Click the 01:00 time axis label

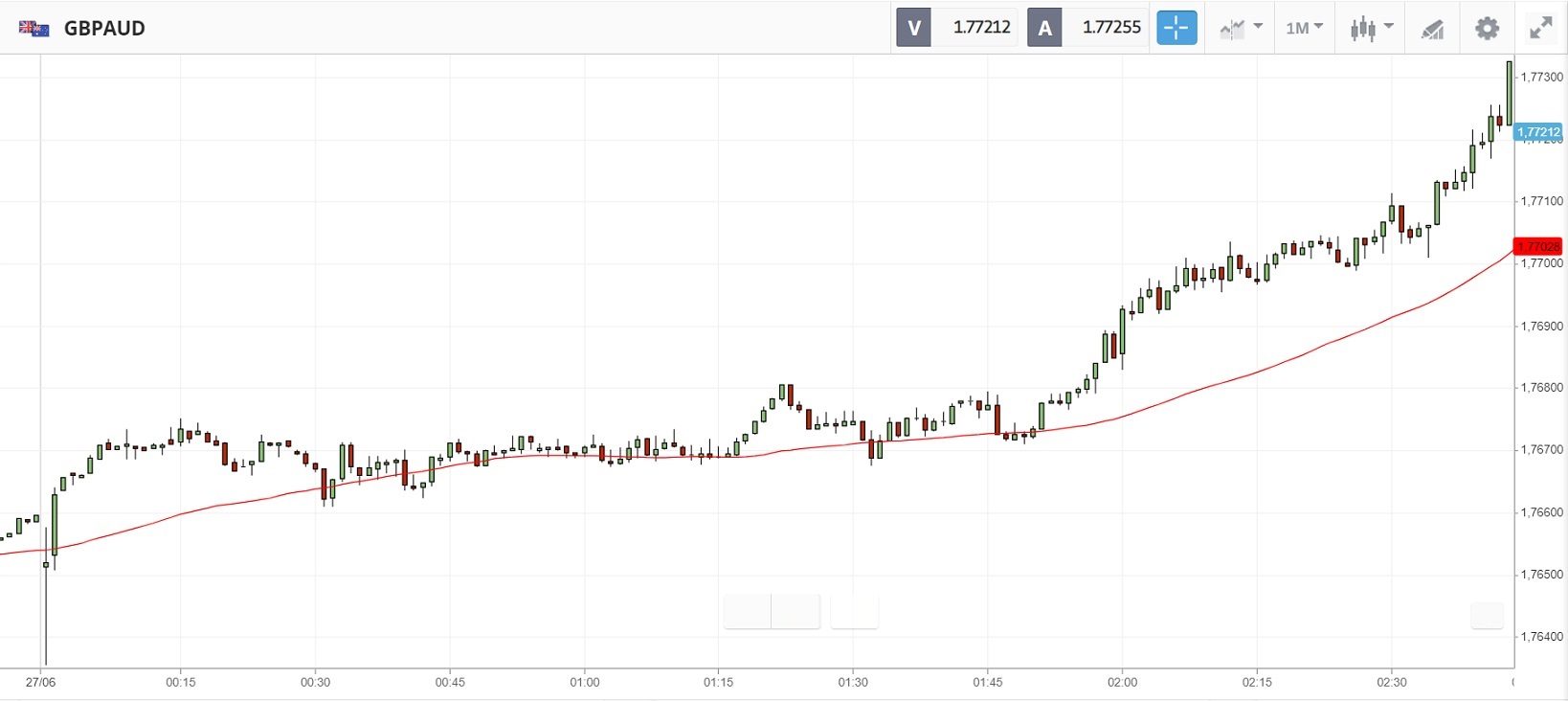point(585,683)
